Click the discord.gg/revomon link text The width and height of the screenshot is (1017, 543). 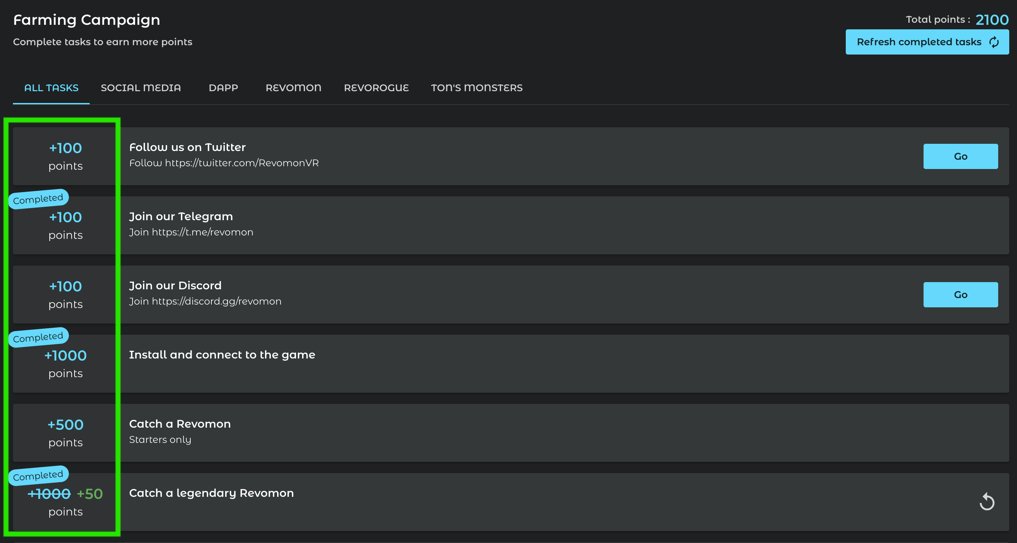point(217,302)
